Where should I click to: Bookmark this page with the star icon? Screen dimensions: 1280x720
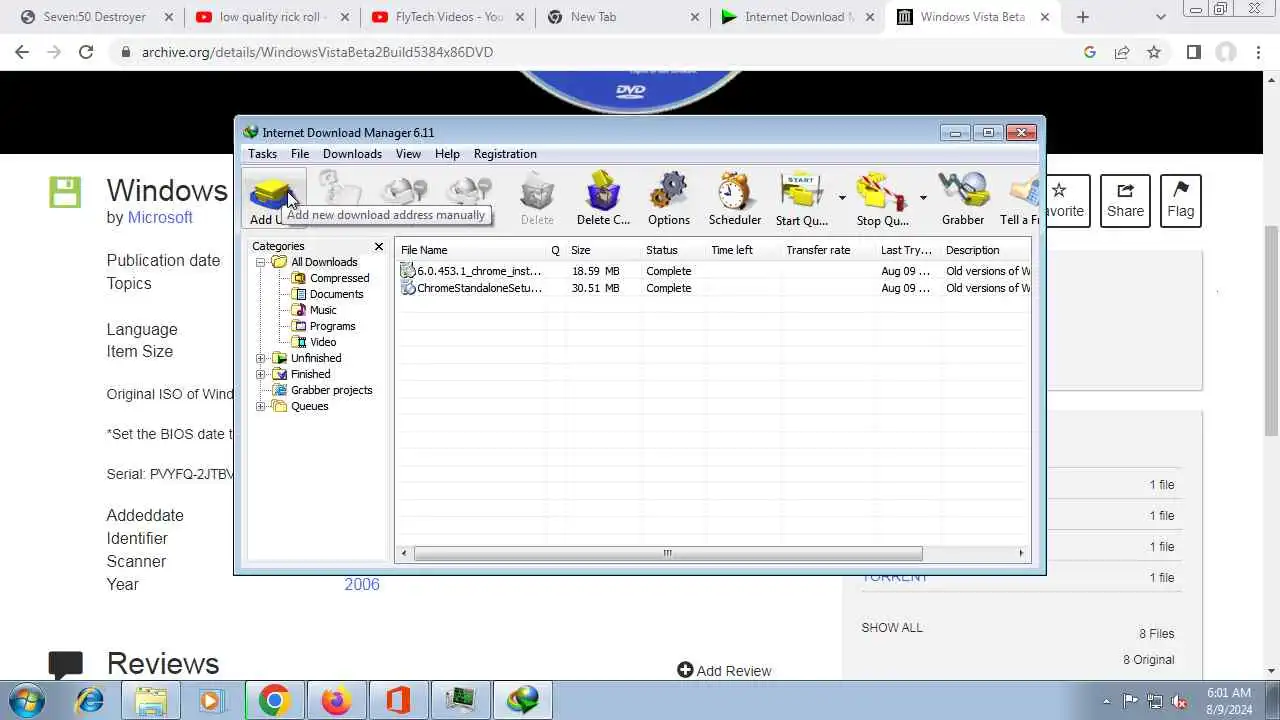1154,52
